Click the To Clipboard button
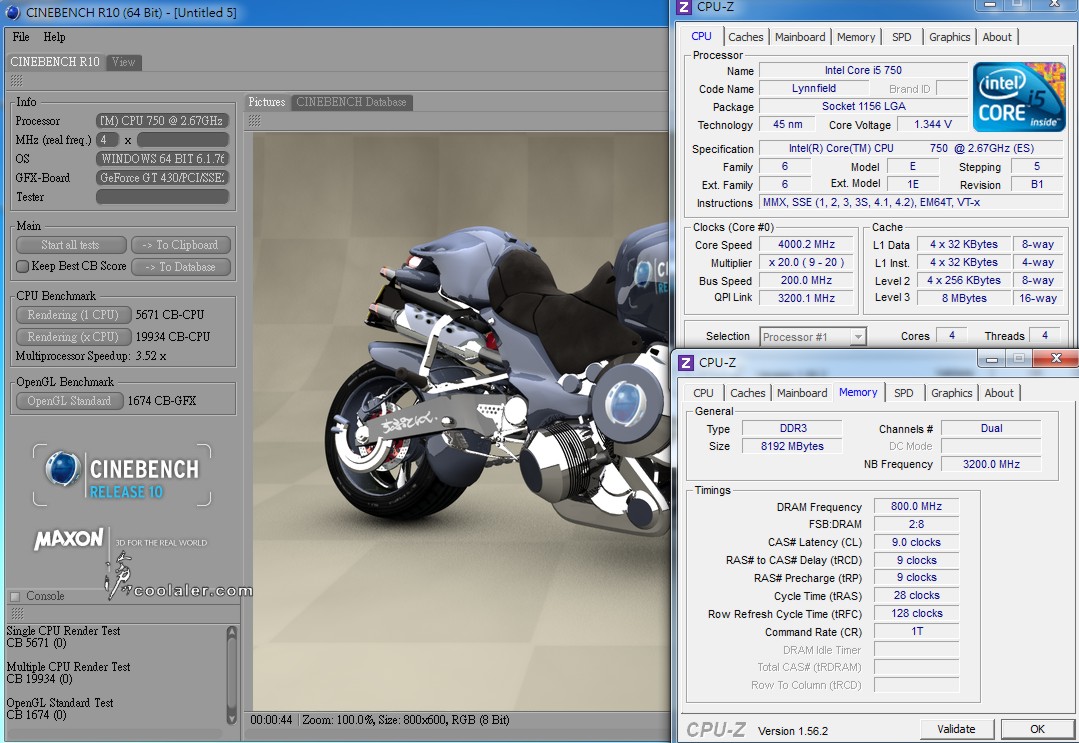The width and height of the screenshot is (1079, 743). click(x=180, y=245)
